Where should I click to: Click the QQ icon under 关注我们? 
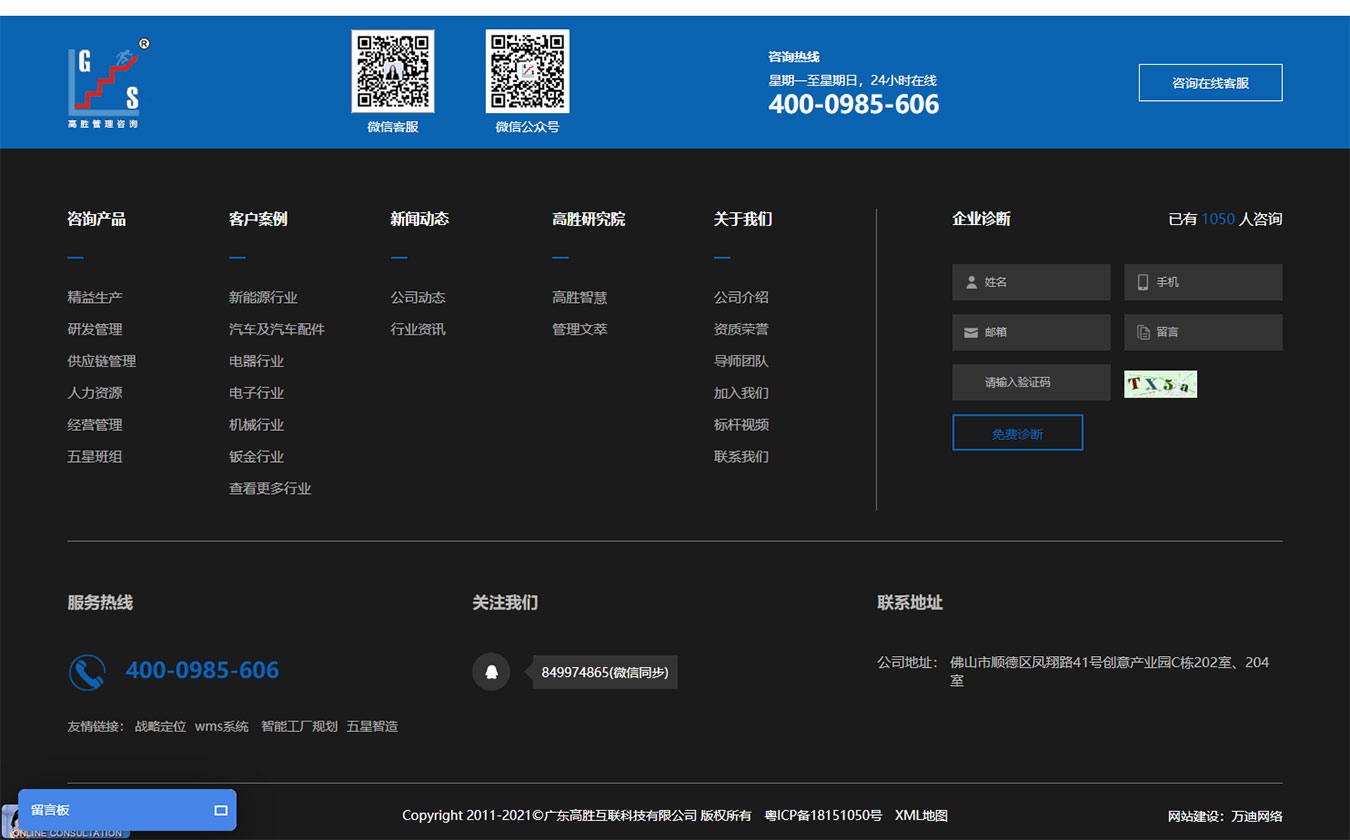(491, 672)
